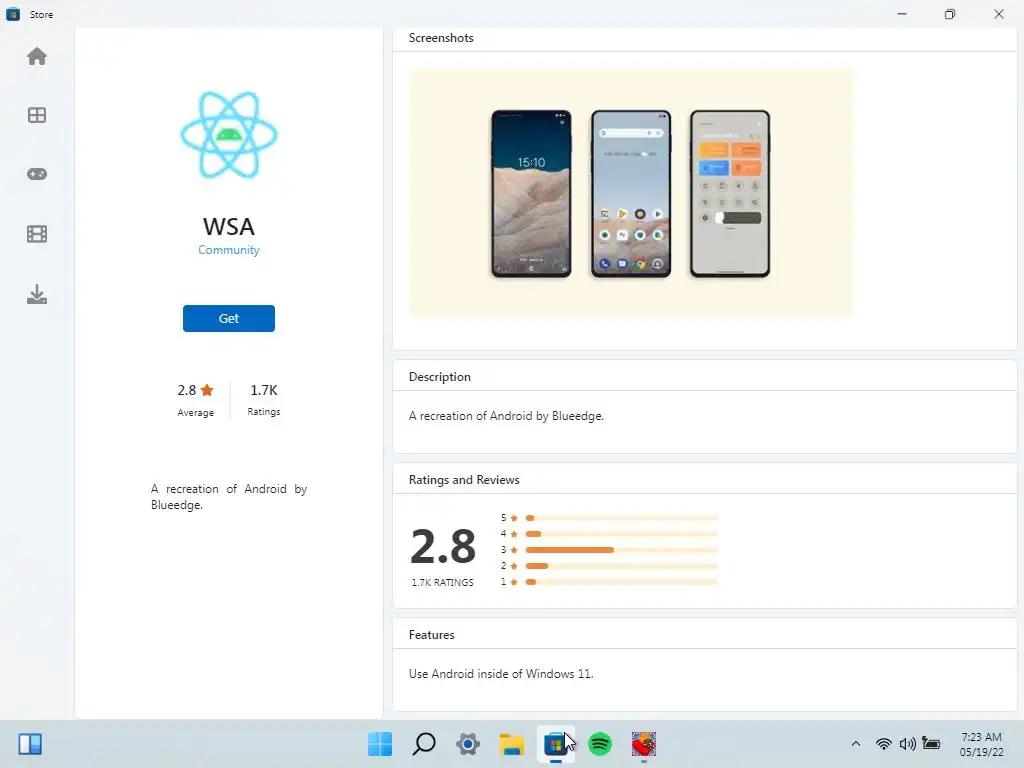Open the Downloads section in sidebar
The image size is (1024, 768).
pos(37,294)
